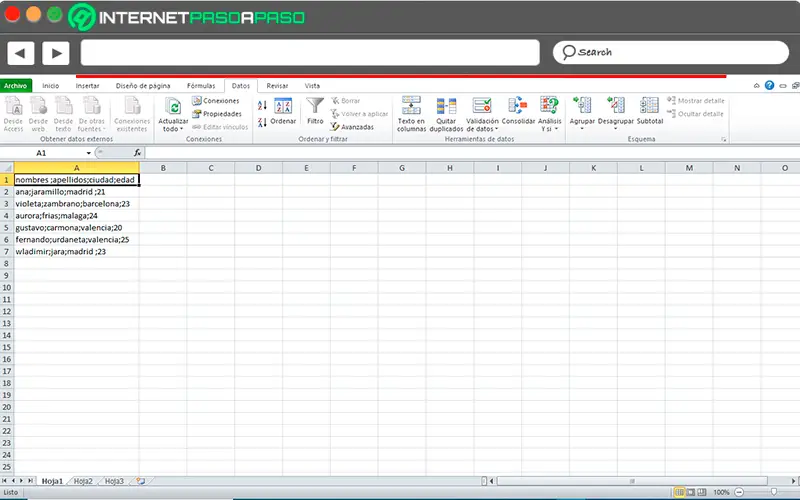Click Volver a aplicar filter
800x500 pixels.
point(360,114)
